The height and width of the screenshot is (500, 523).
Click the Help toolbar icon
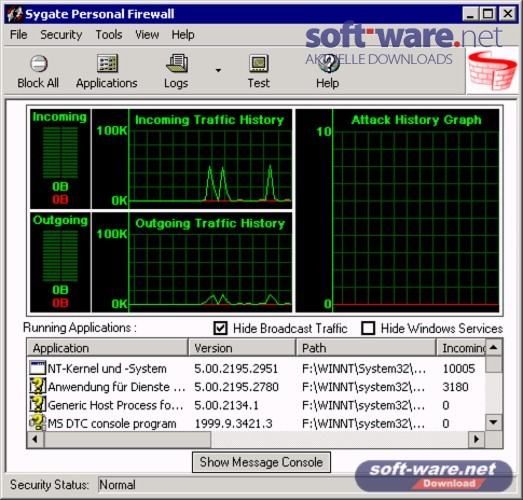click(x=329, y=63)
